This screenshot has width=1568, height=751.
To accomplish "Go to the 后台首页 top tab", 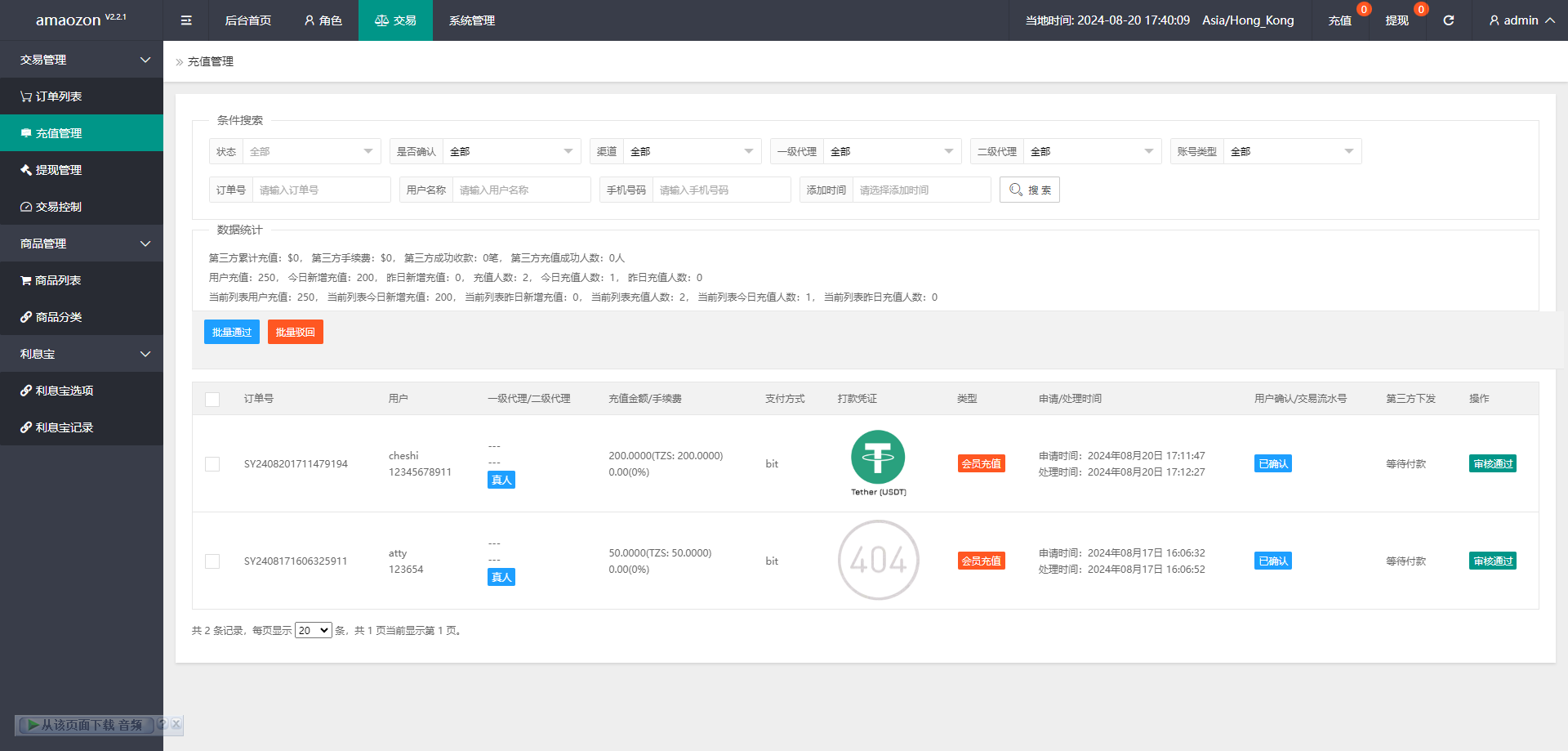I will 247,20.
